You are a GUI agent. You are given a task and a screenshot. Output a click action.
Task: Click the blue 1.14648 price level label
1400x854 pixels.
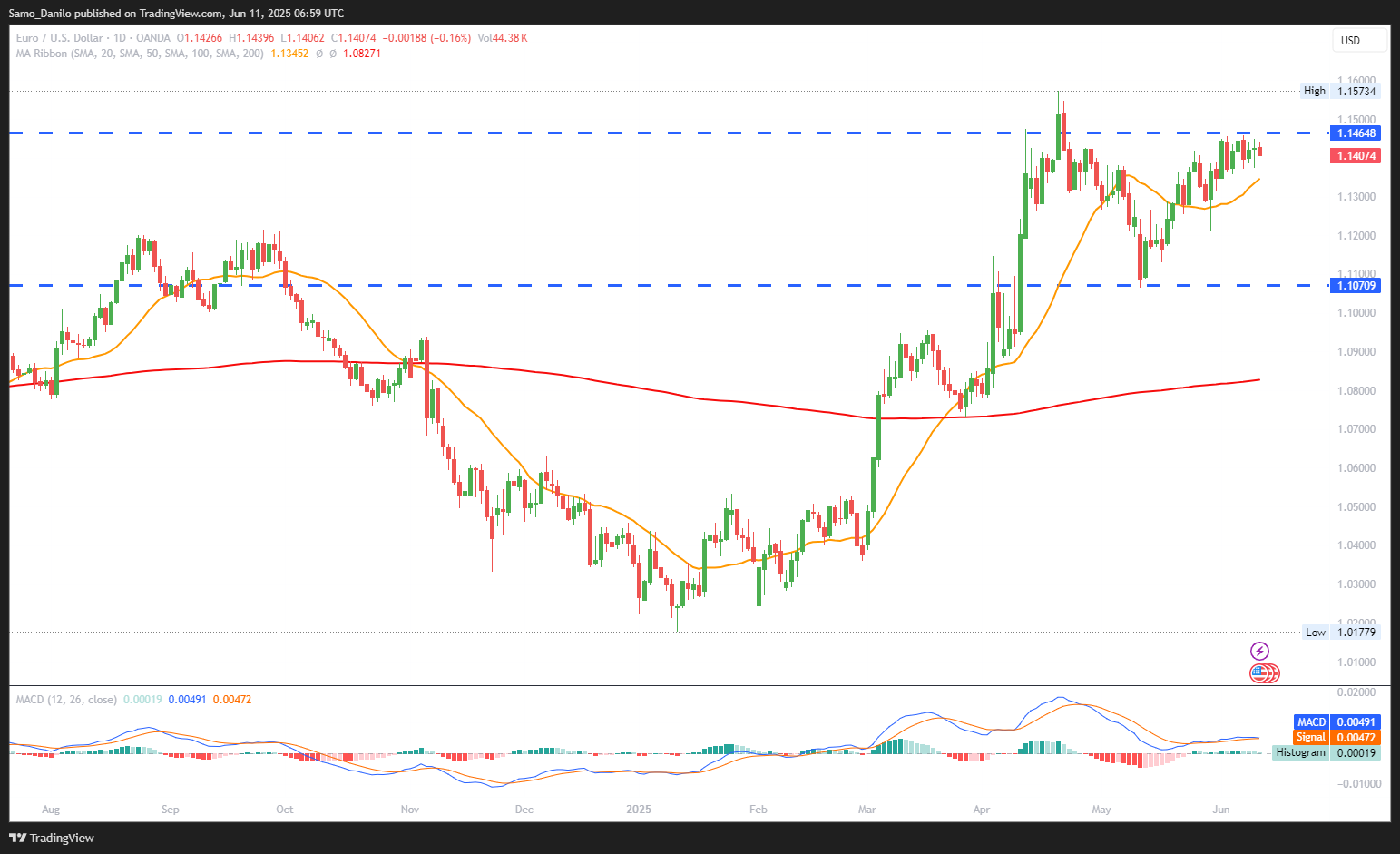click(1356, 133)
